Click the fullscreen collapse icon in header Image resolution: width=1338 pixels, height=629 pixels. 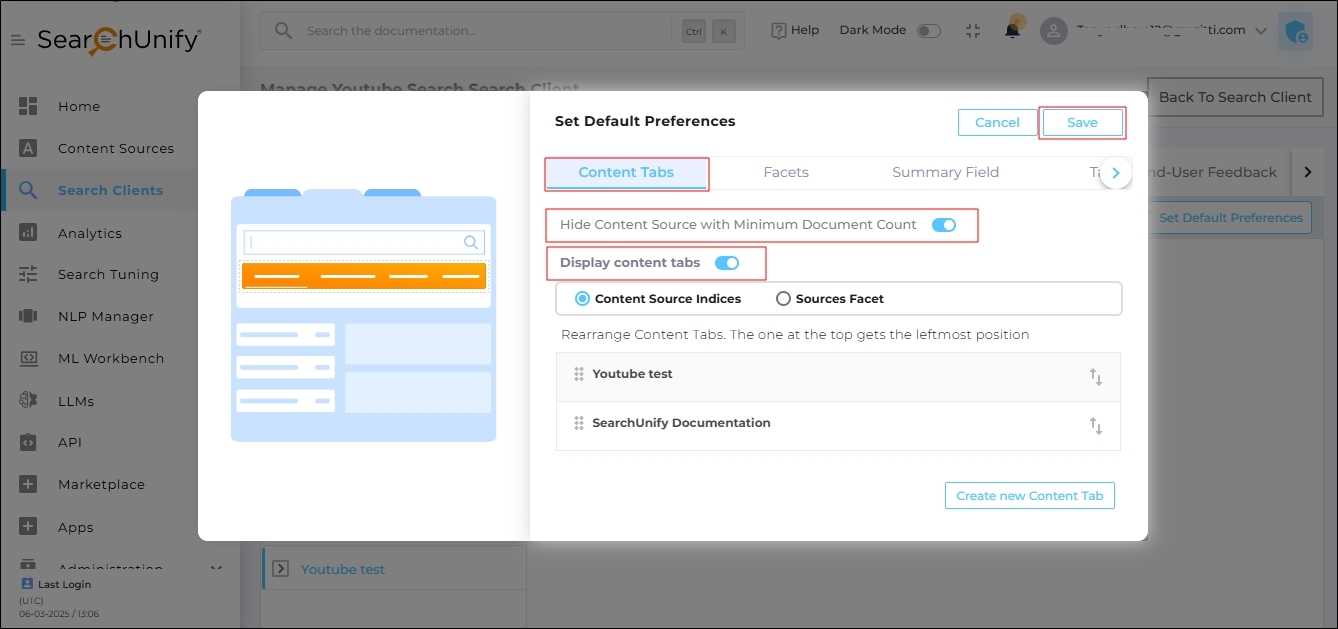tap(973, 30)
